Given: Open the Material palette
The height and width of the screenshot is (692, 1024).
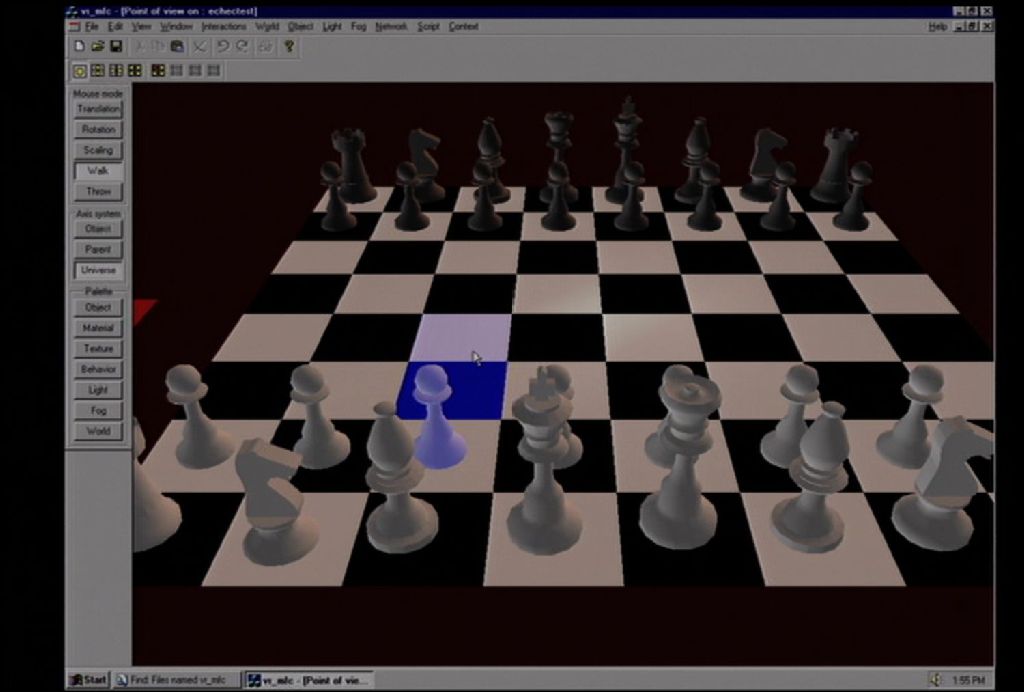Looking at the screenshot, I should [98, 328].
